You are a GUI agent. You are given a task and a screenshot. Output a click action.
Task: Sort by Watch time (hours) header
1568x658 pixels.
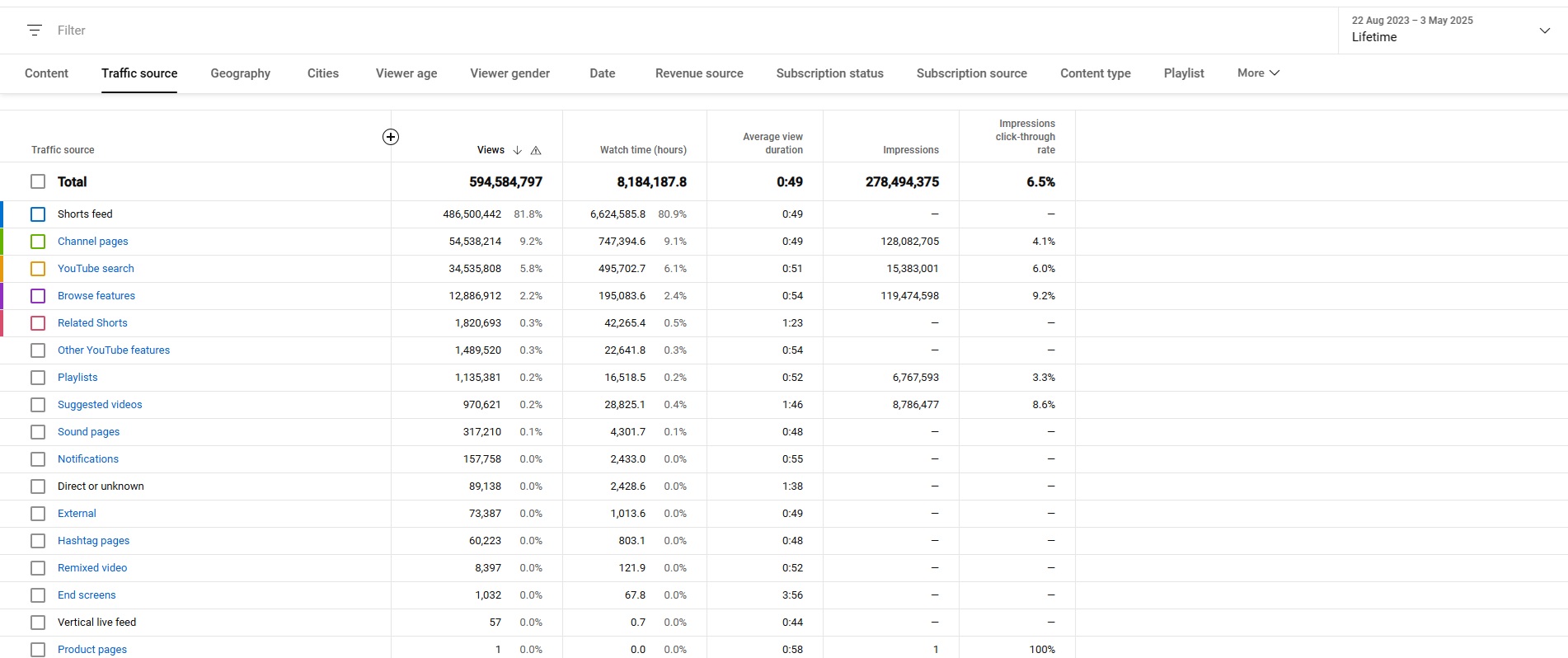coord(643,150)
